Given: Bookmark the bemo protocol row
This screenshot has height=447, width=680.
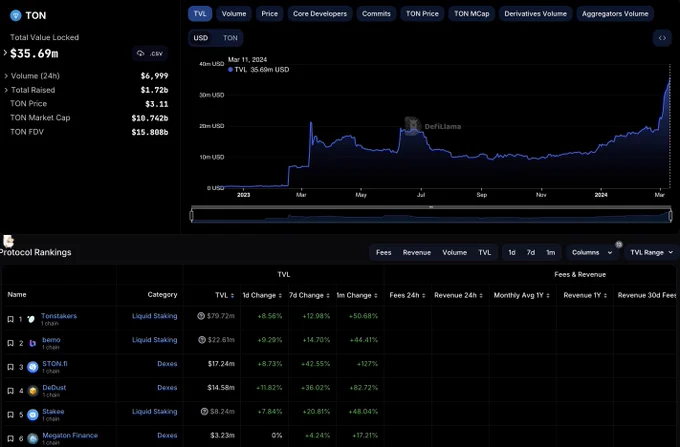Looking at the screenshot, I should [10, 343].
